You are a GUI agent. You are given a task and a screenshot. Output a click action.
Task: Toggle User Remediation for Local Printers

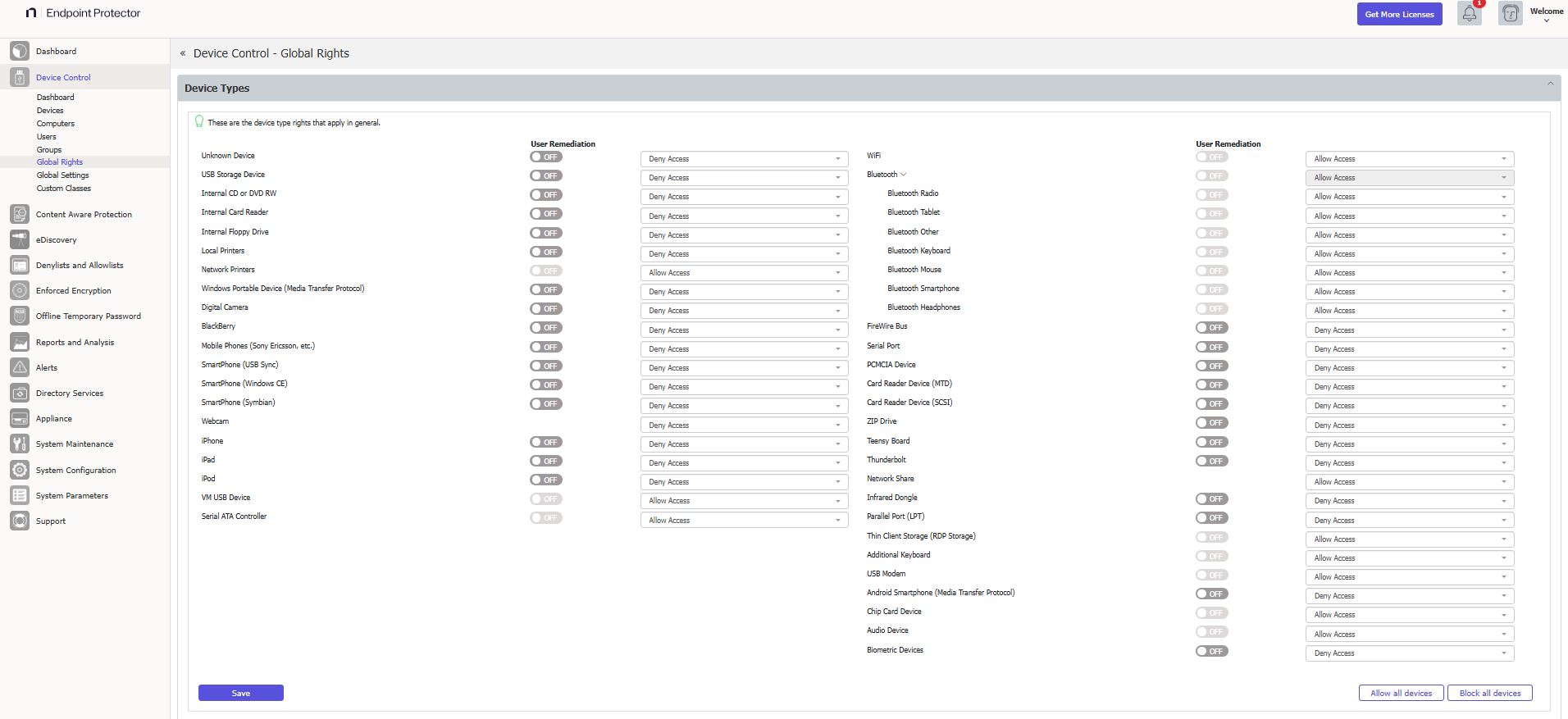point(546,252)
